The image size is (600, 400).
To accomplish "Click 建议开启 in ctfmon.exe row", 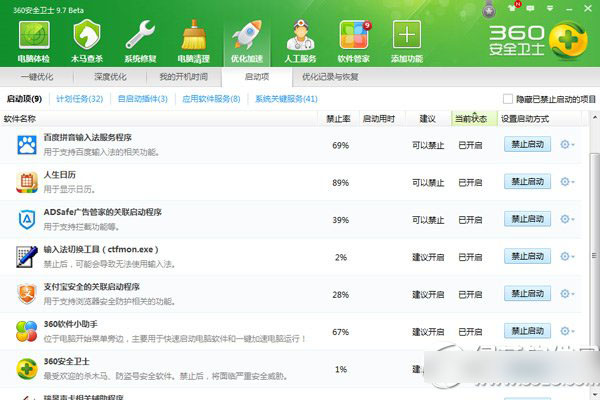I will click(x=428, y=257).
